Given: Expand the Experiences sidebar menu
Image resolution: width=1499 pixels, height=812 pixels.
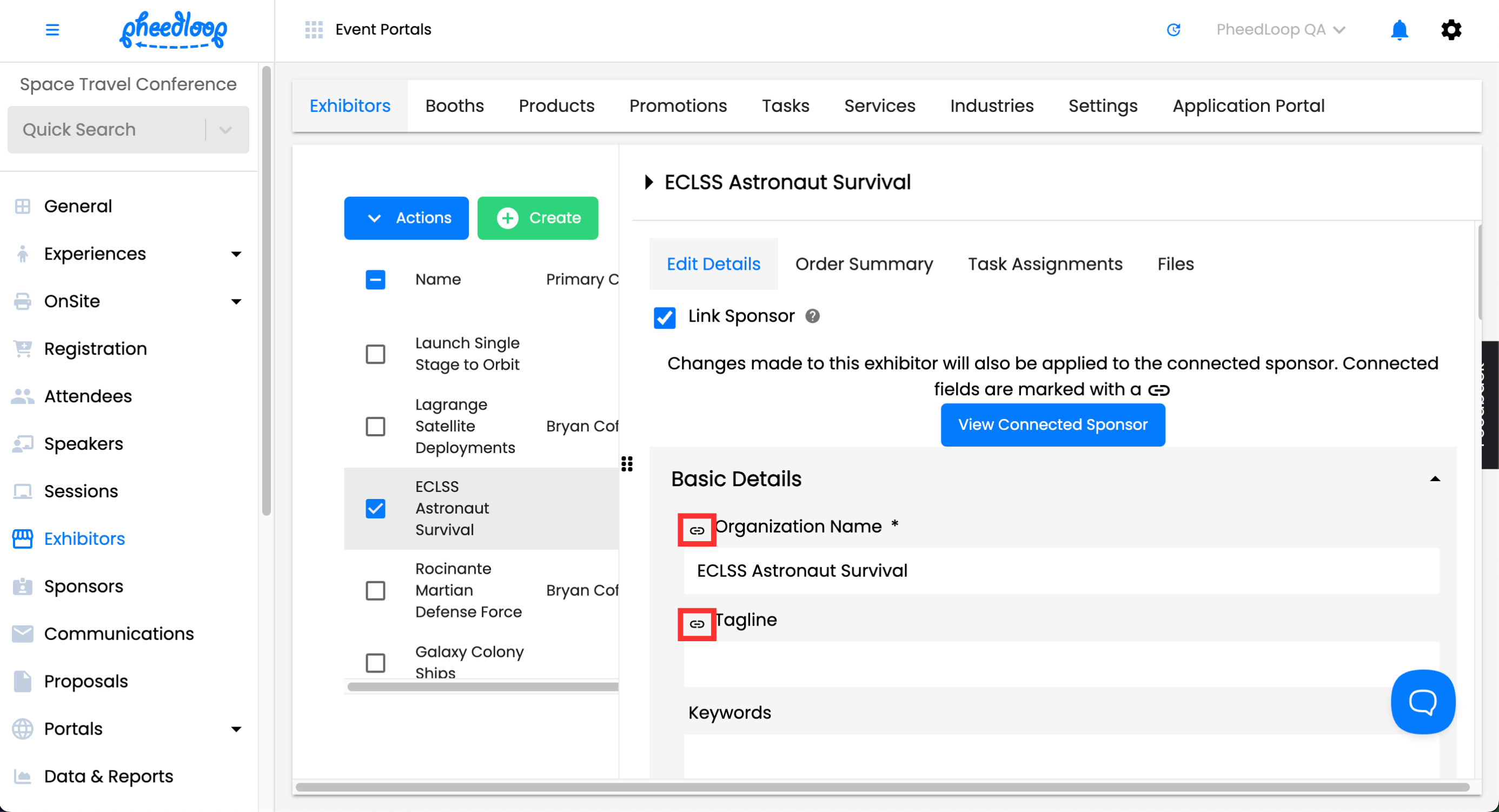Looking at the screenshot, I should tap(236, 254).
